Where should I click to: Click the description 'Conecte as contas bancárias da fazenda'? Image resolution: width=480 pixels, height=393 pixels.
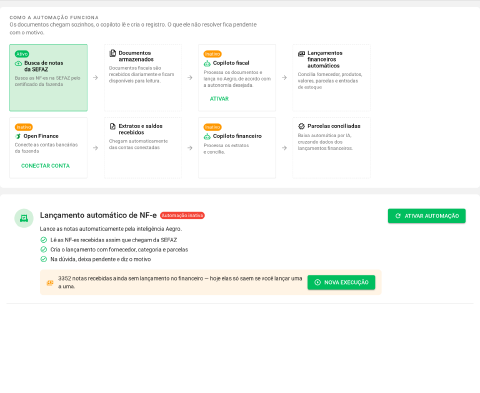coord(46,148)
